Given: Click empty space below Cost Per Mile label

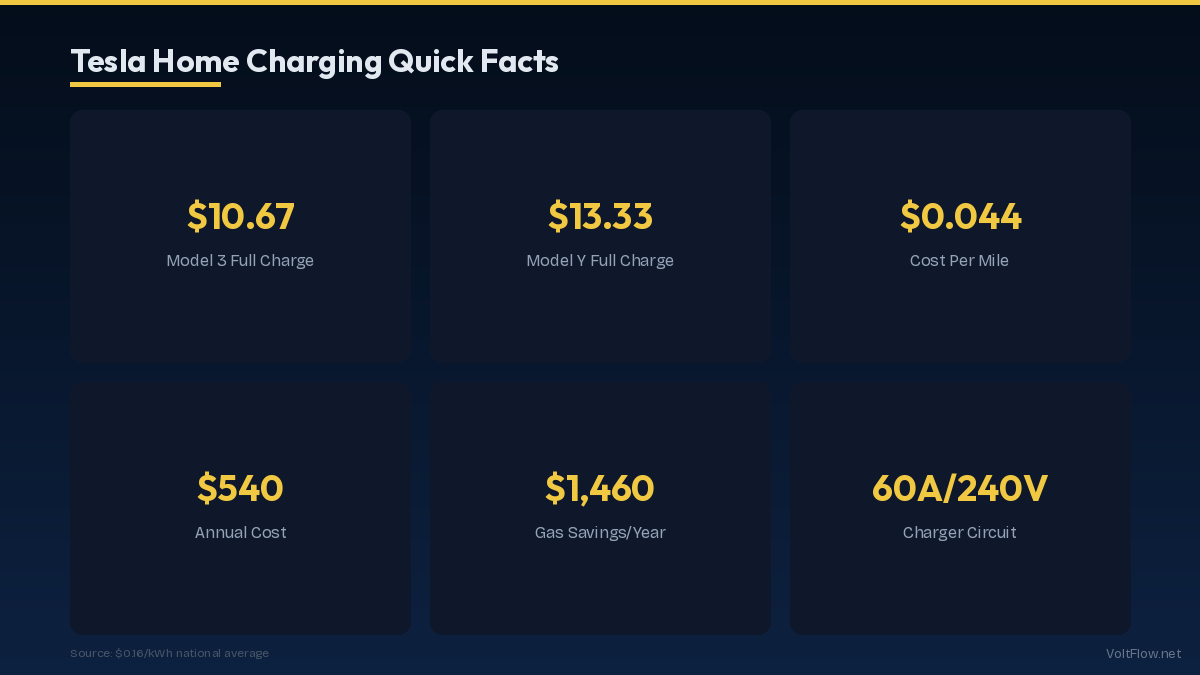Looking at the screenshot, I should coord(960,315).
